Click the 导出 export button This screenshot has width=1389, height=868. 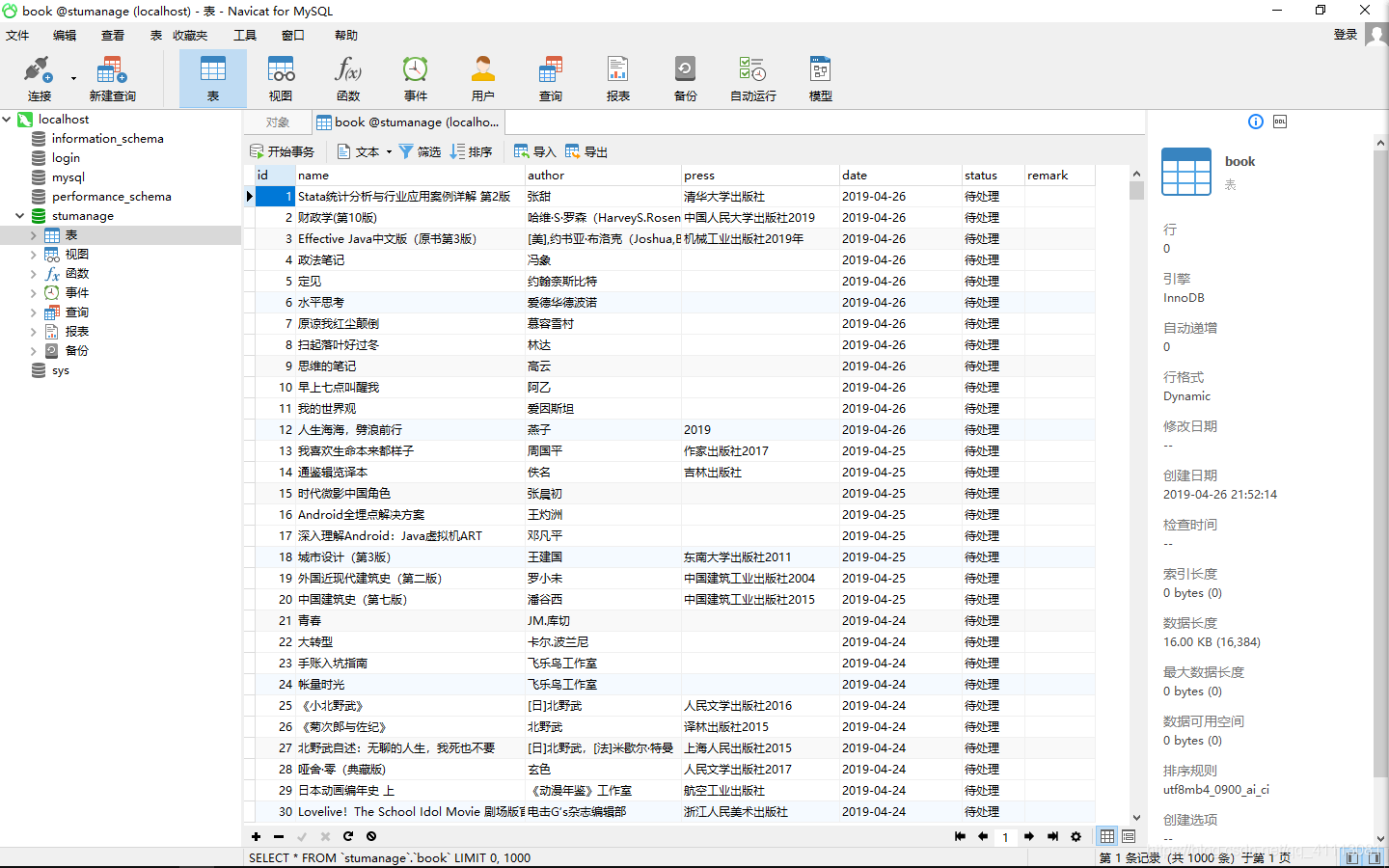click(x=586, y=152)
